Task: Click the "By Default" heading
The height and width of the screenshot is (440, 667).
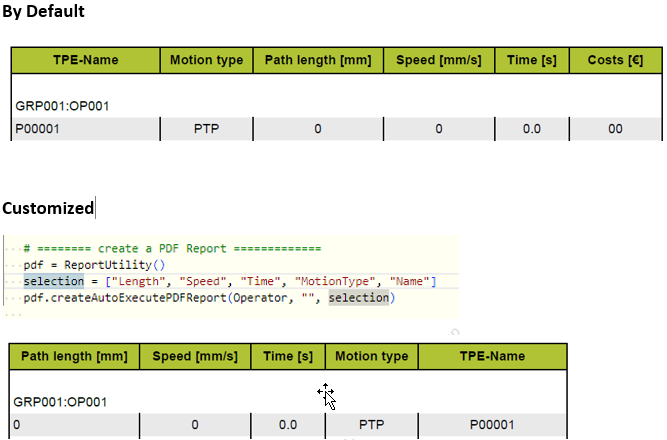Action: (43, 12)
